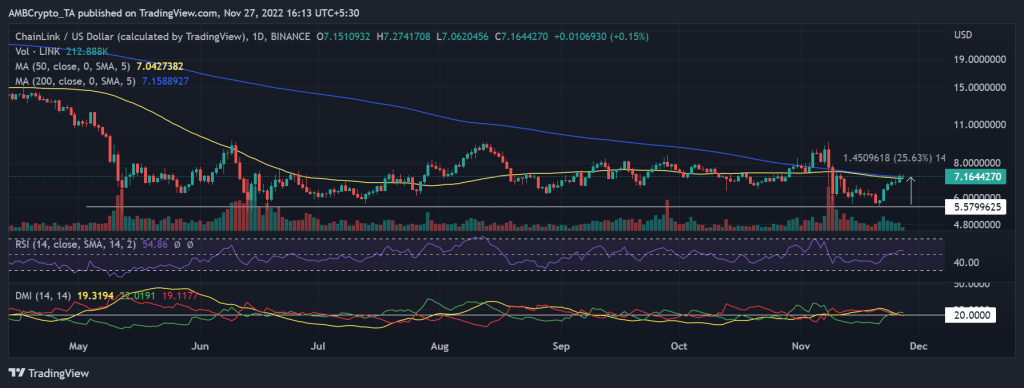The image size is (1024, 388).
Task: Click the low price L7.0620456 value
Action: point(462,37)
